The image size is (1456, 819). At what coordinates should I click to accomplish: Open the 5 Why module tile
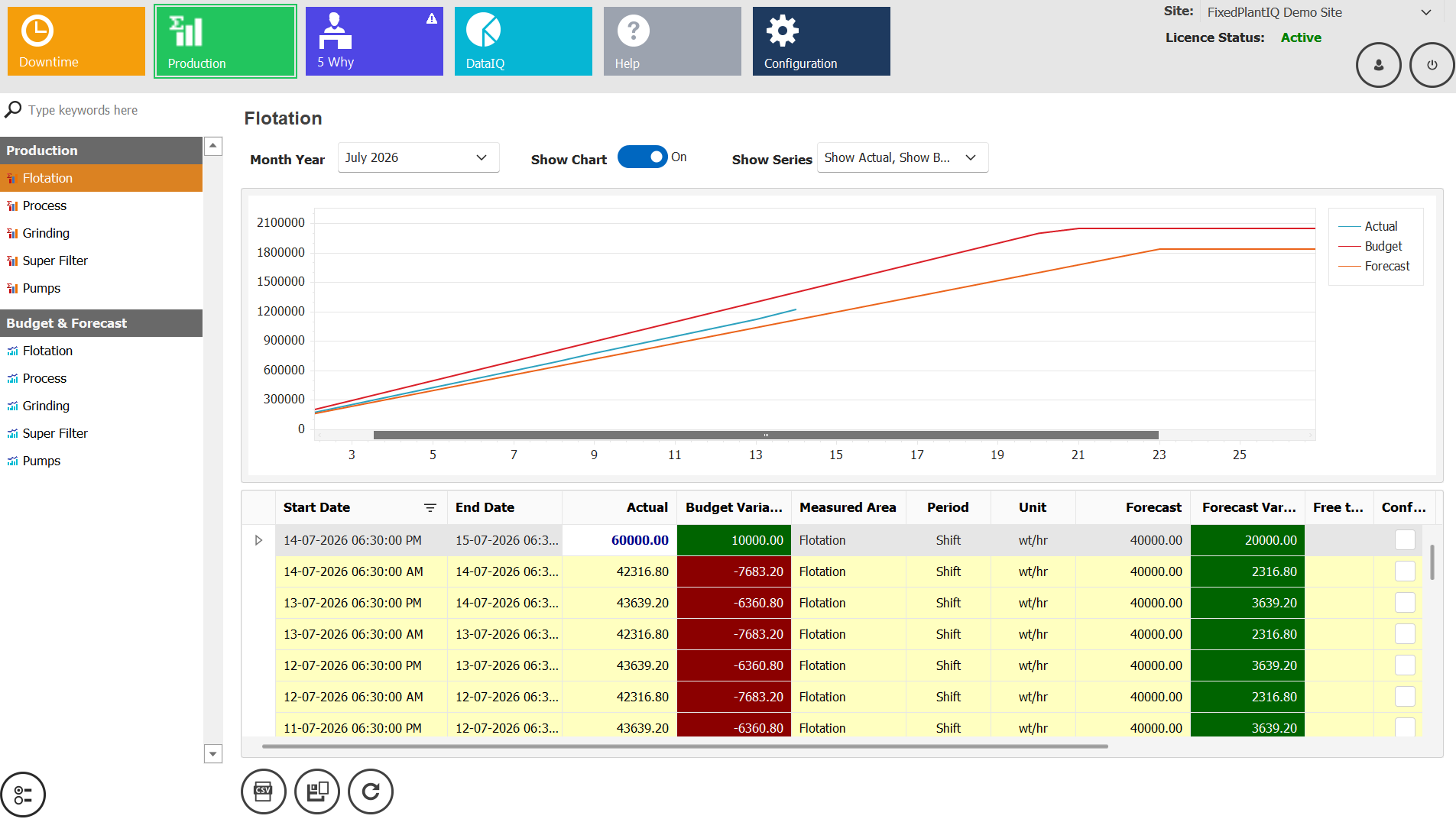coord(375,41)
